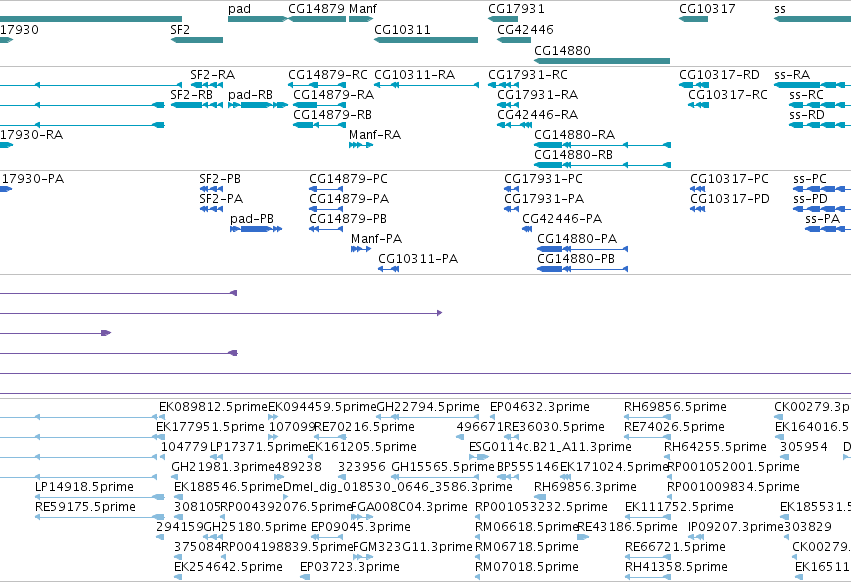Select transcript CG10311-RA
This screenshot has height=582, width=851.
click(427, 85)
